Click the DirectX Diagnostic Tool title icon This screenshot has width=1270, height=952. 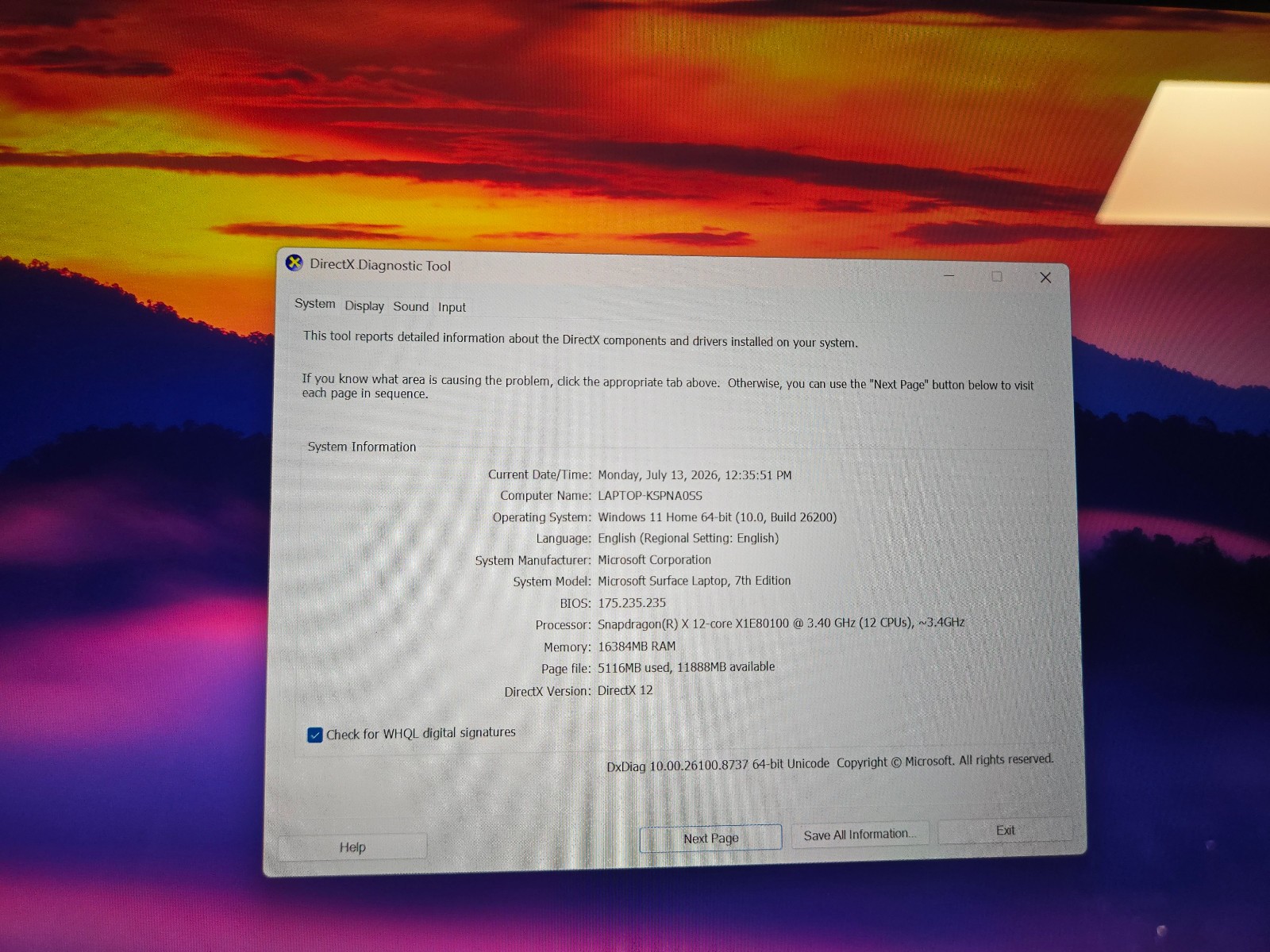pos(294,263)
